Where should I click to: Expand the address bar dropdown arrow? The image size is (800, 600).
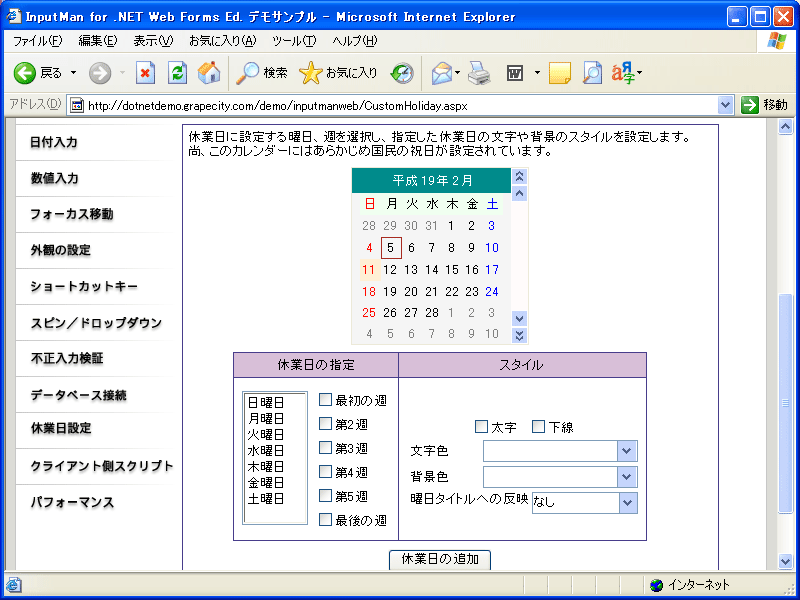tap(727, 103)
